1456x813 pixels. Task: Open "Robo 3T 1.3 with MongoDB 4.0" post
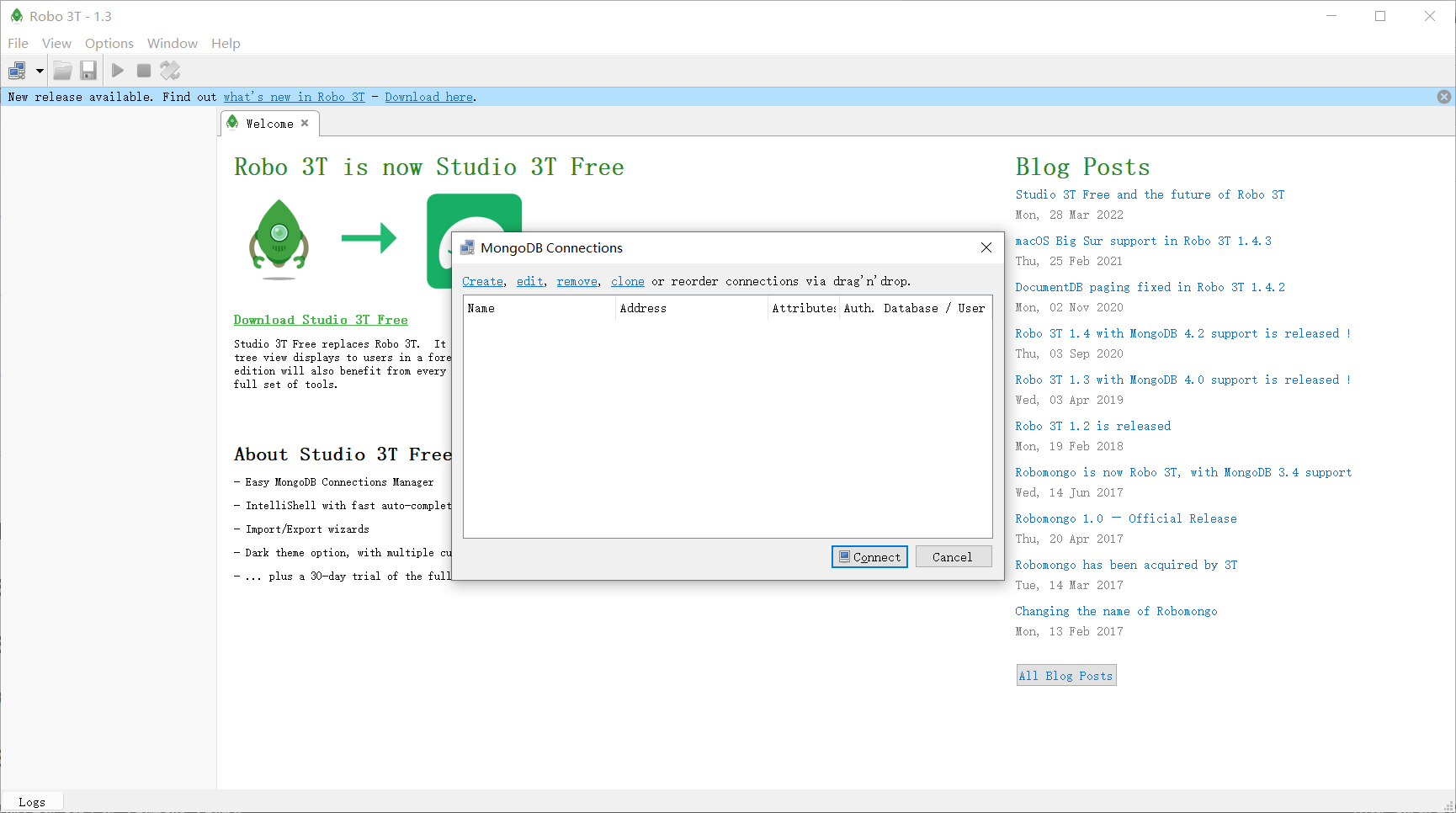(1182, 380)
